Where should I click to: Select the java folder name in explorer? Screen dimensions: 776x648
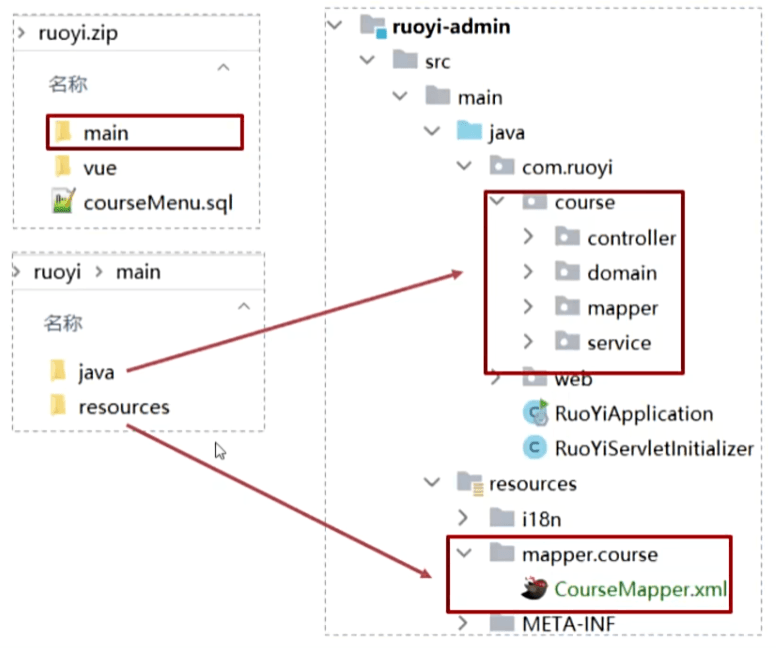point(96,373)
